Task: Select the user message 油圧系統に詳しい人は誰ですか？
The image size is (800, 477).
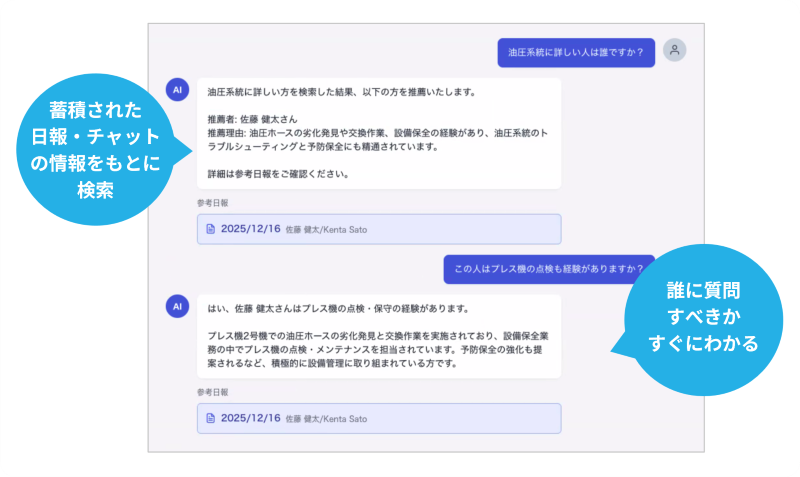Action: click(576, 52)
